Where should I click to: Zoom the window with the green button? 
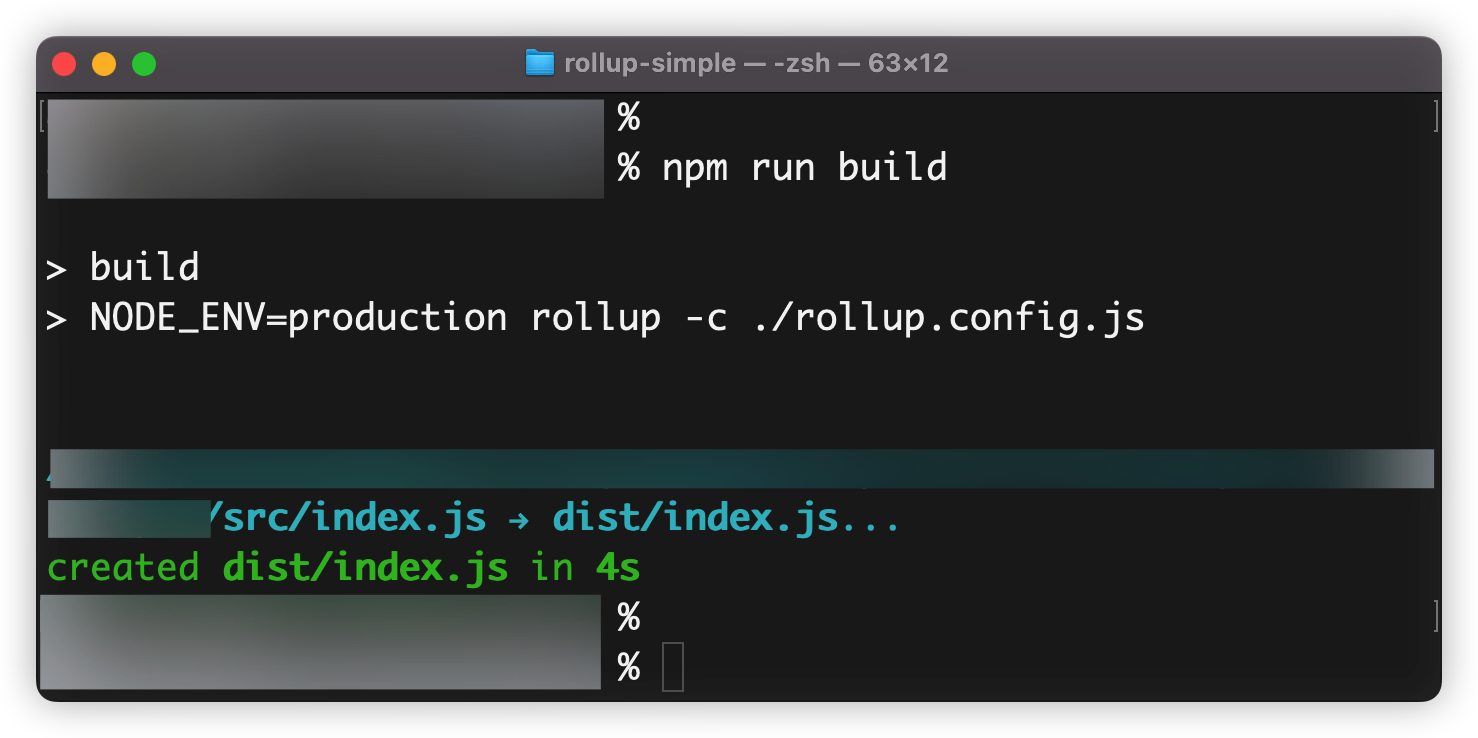144,65
